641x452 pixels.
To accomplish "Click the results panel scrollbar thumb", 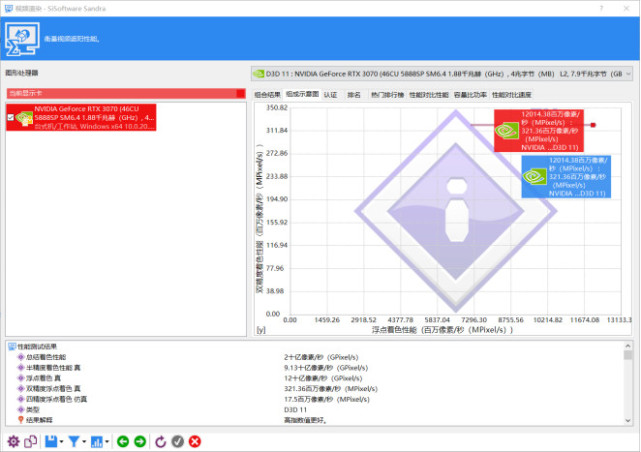I will (628, 356).
